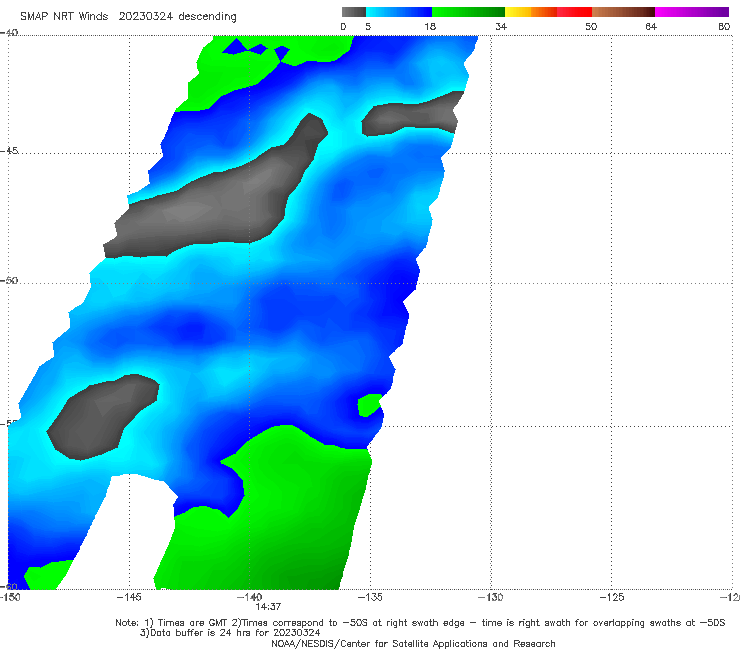Click the 'NOAA/NESDIS/Center for Satellite Applications and Research' credit

coord(413,644)
